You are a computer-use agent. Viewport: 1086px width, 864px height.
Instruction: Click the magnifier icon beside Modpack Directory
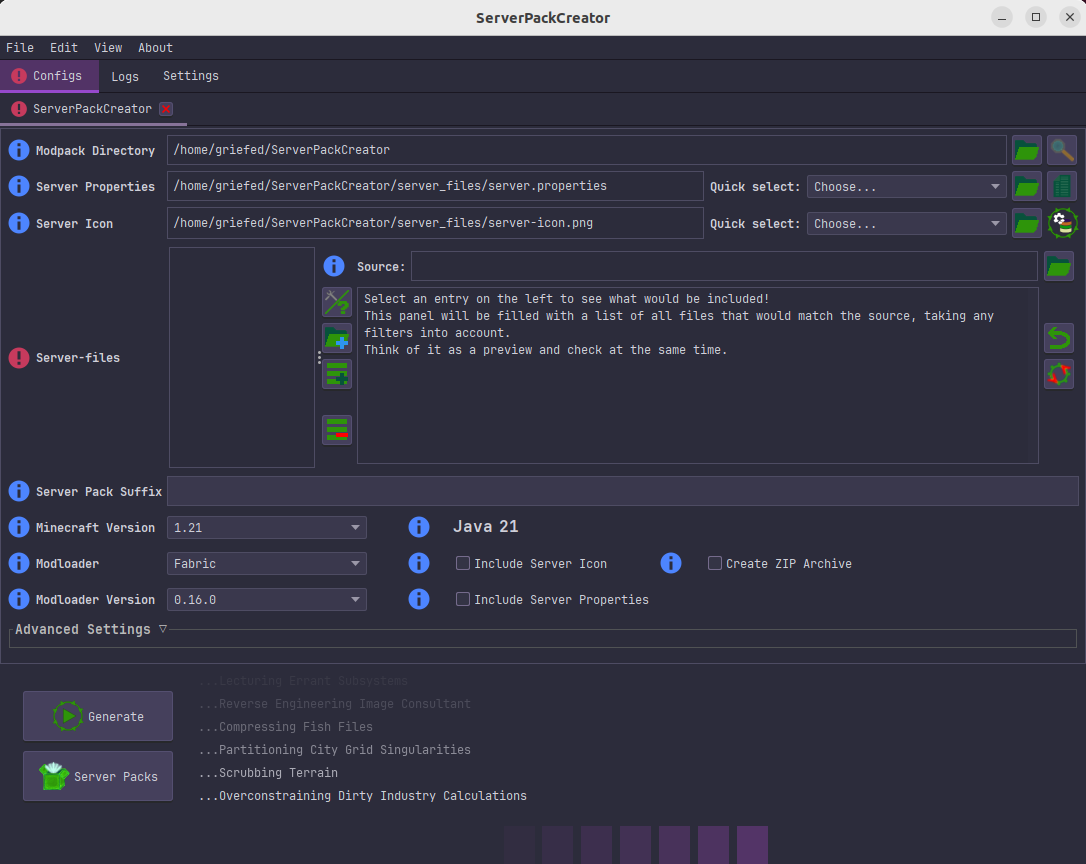[1061, 150]
